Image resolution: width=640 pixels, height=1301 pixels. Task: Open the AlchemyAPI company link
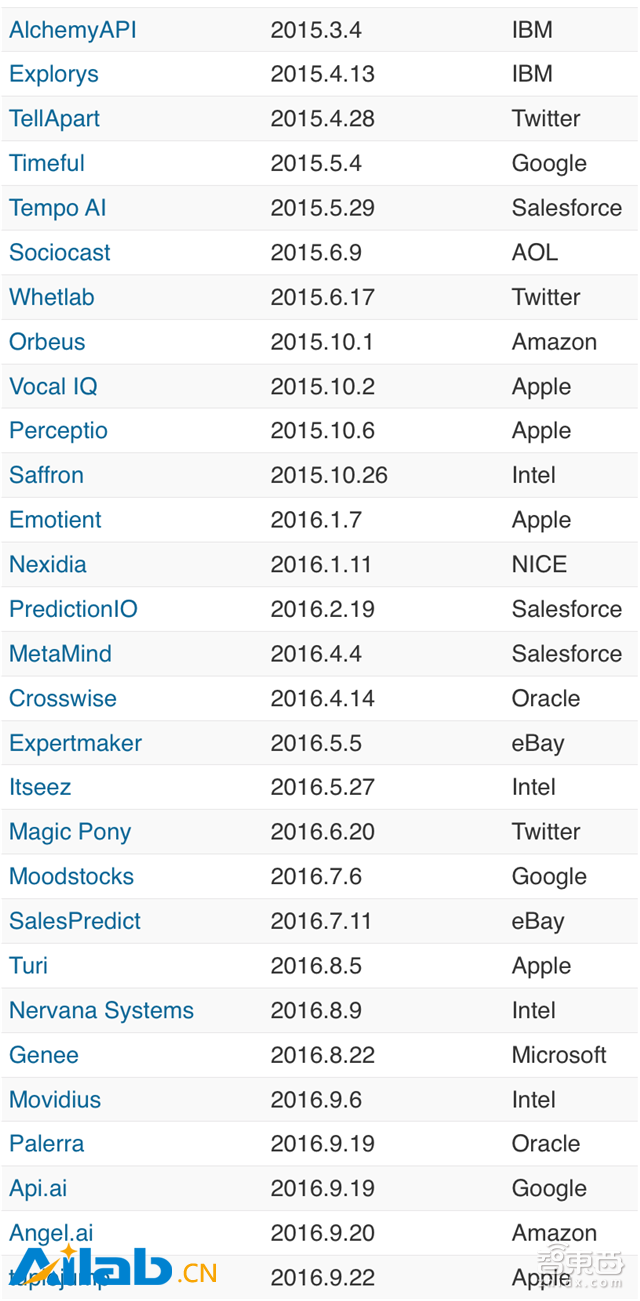click(73, 30)
